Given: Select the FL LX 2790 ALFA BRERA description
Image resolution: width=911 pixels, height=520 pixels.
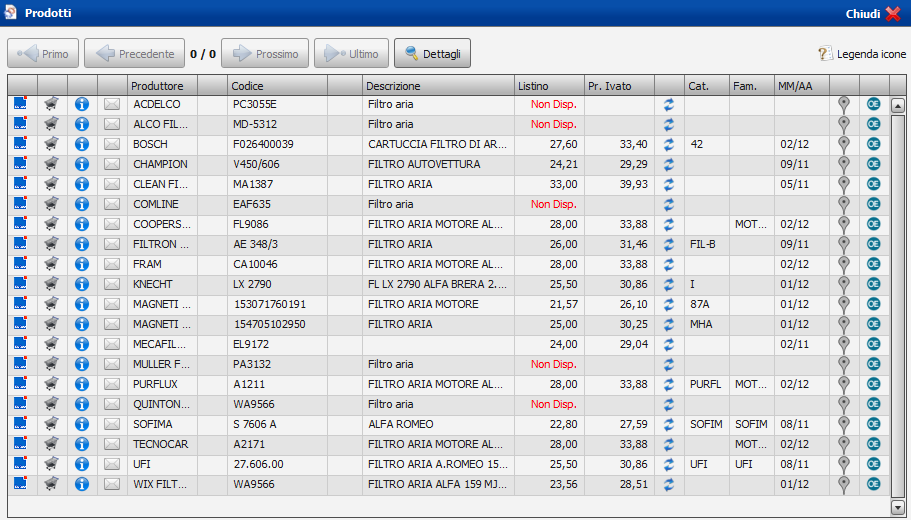Looking at the screenshot, I should pyautogui.click(x=438, y=284).
